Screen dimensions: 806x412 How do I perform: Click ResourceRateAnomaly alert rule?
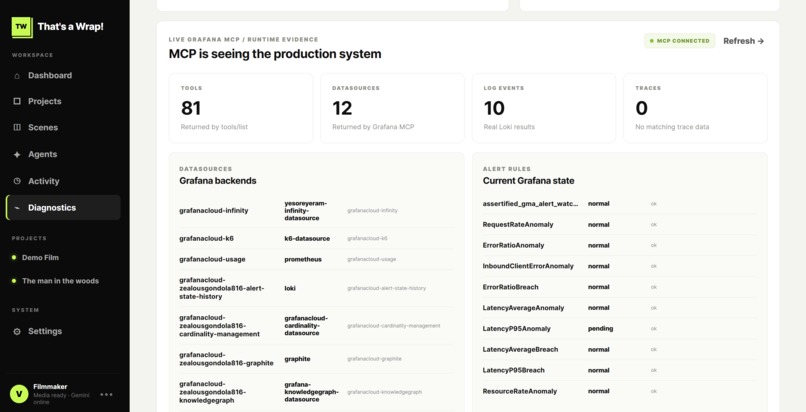pos(520,391)
